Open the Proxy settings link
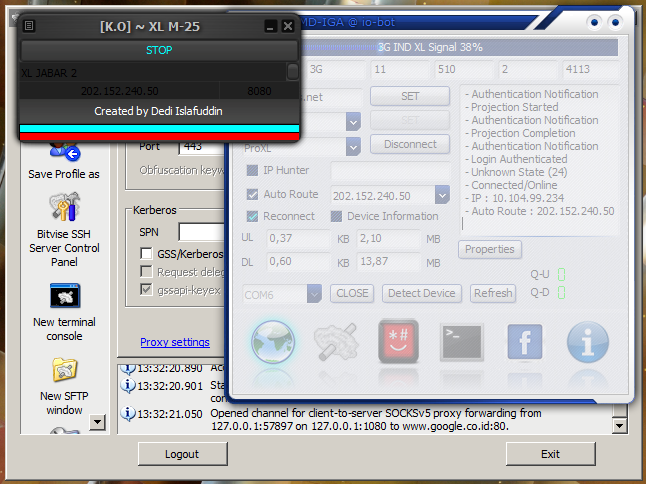 pos(175,342)
